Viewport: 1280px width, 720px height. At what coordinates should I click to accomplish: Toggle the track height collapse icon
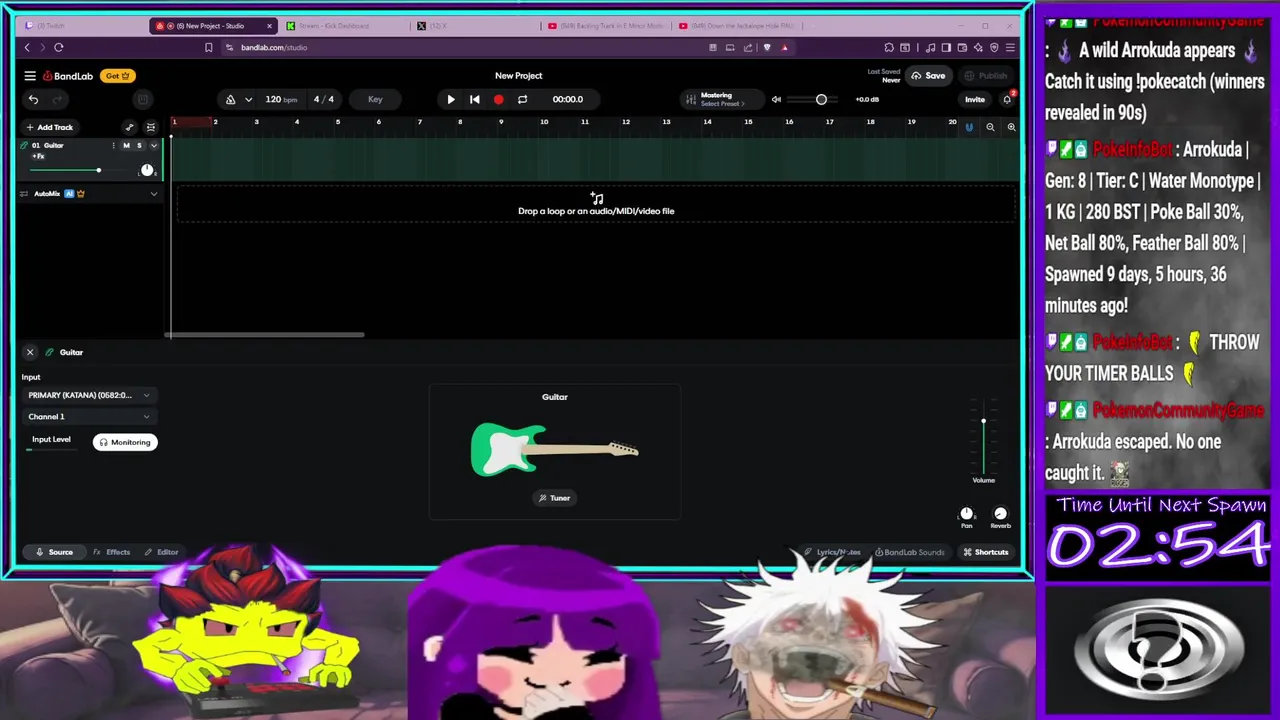[151, 127]
